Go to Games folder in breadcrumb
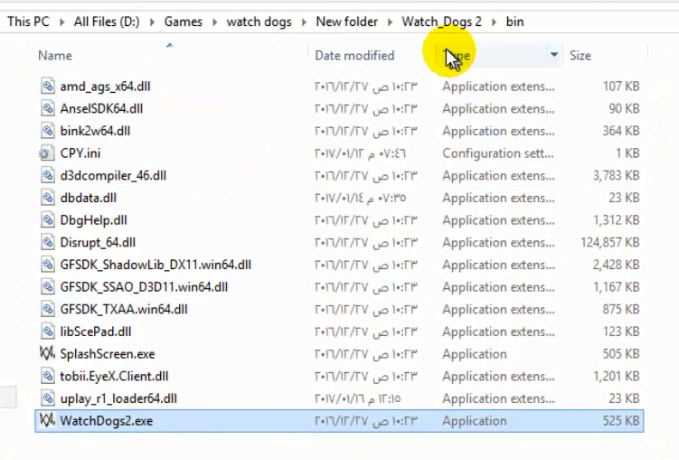Viewport: 679px width, 460px height. pyautogui.click(x=183, y=22)
